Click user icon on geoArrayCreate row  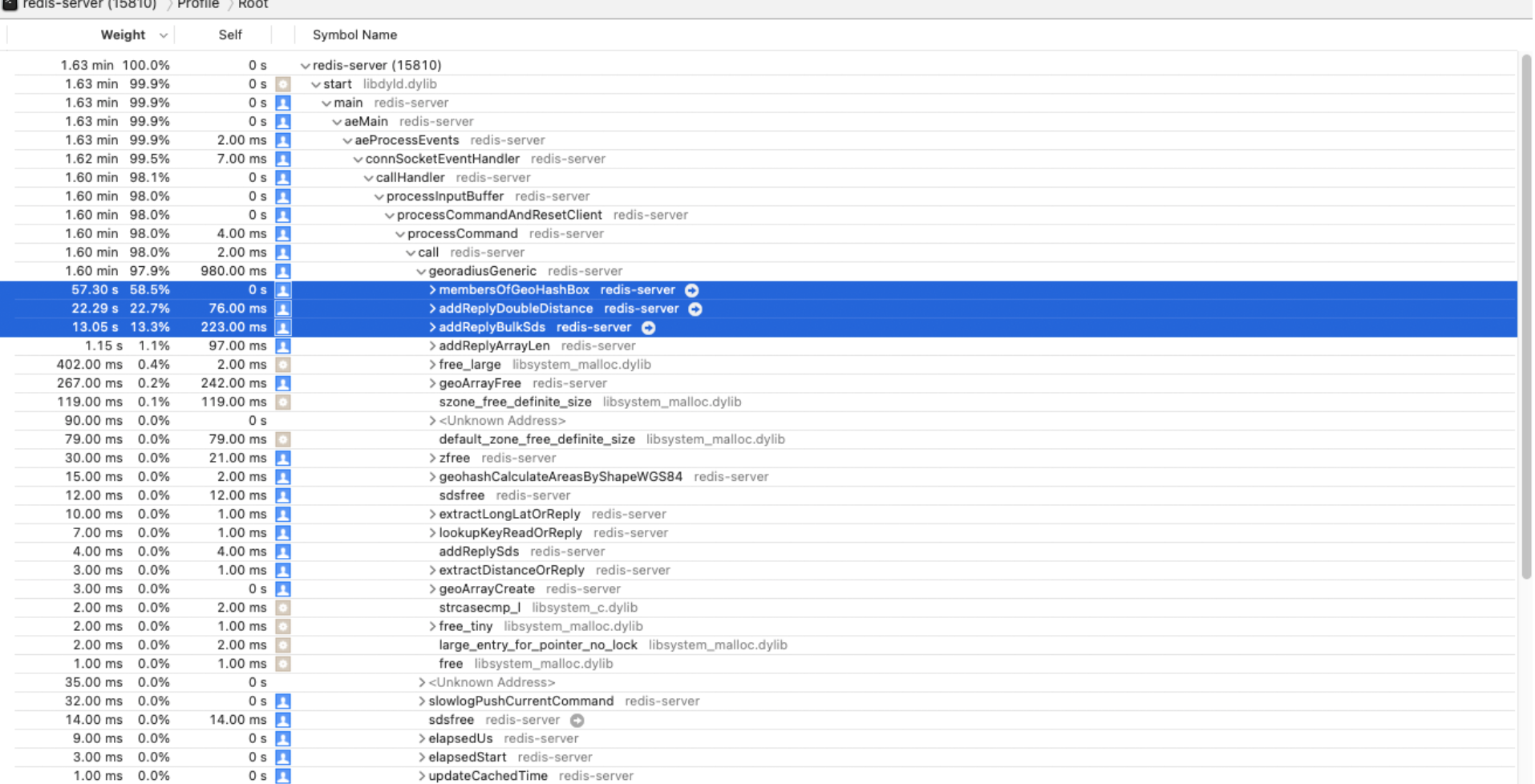(x=283, y=588)
